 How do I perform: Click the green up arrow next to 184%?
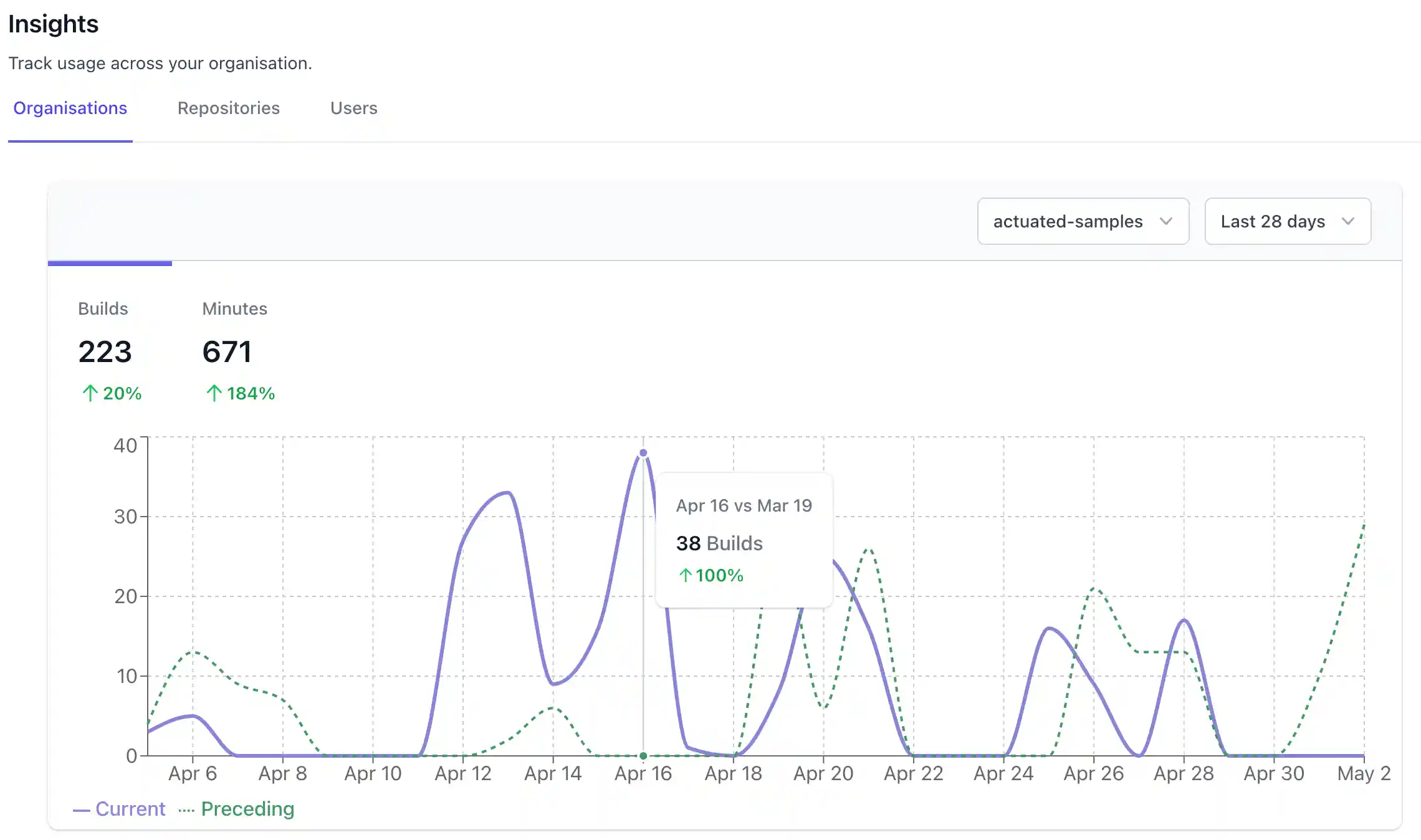pyautogui.click(x=214, y=393)
